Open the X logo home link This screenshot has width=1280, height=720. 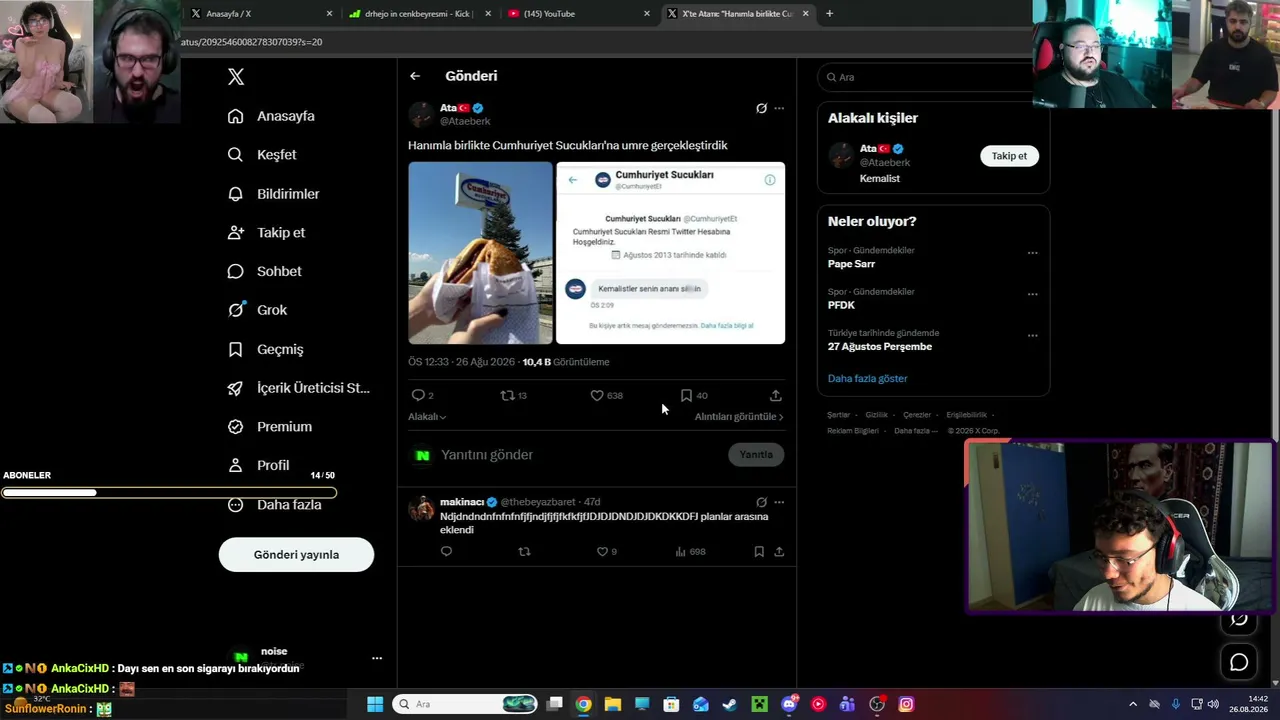point(236,77)
